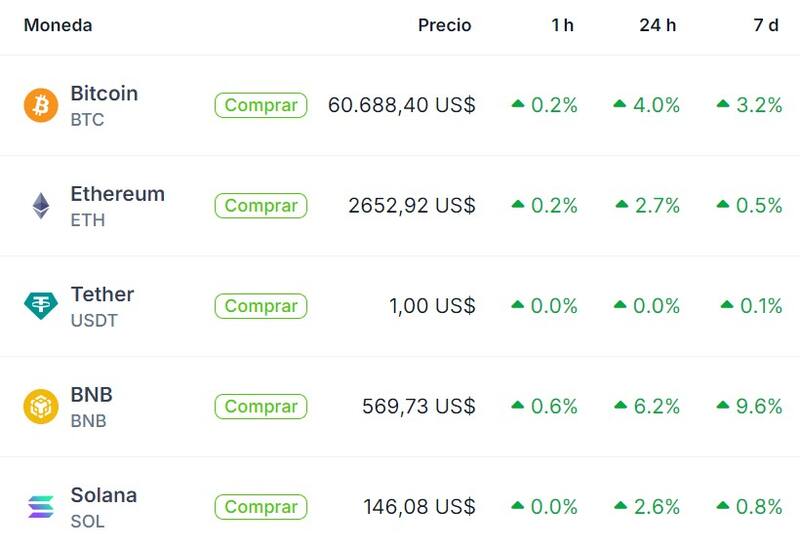This screenshot has width=800, height=547.
Task: Sort by the Moneda column header
Action: point(58,25)
